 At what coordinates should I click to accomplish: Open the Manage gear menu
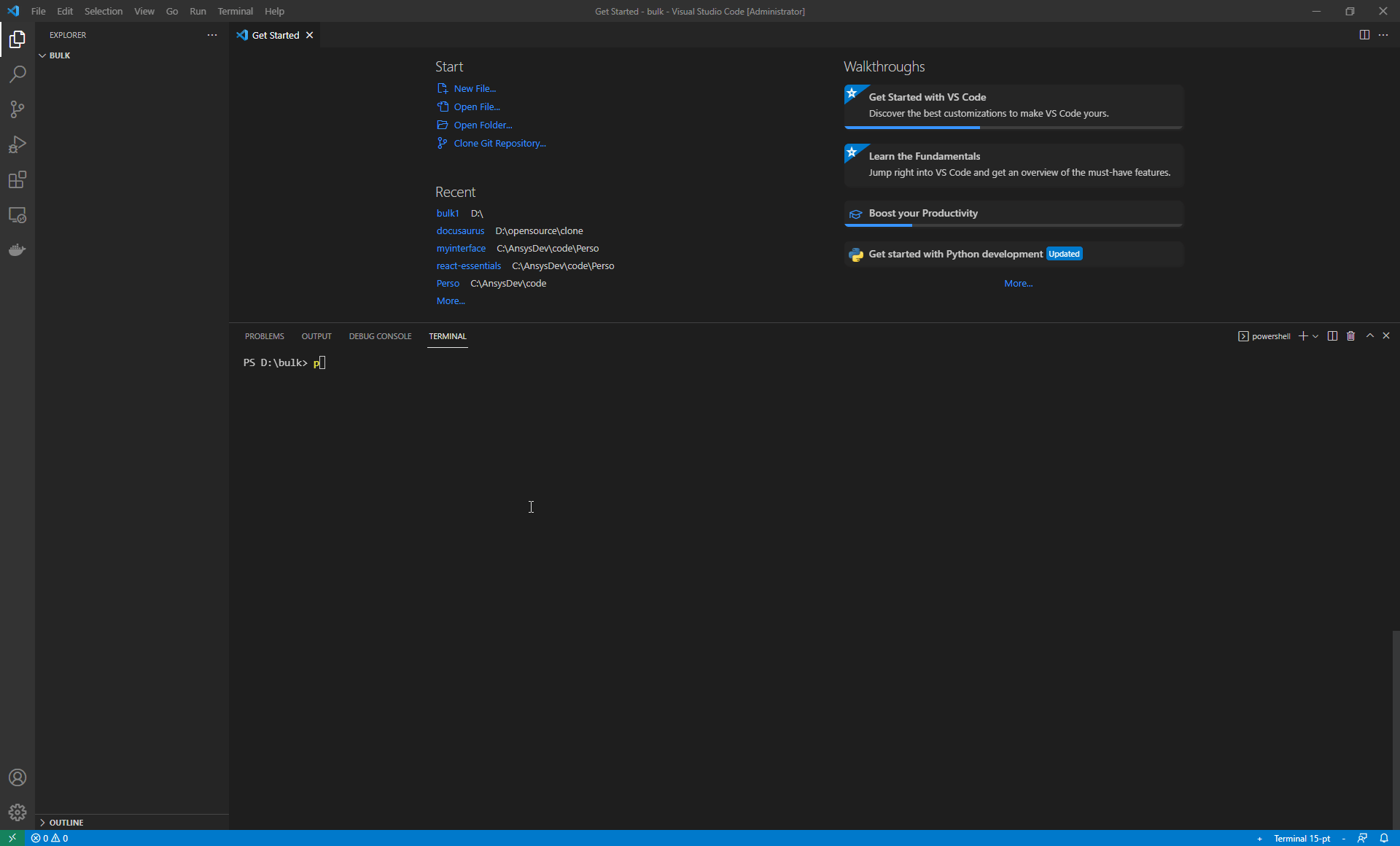tap(17, 812)
